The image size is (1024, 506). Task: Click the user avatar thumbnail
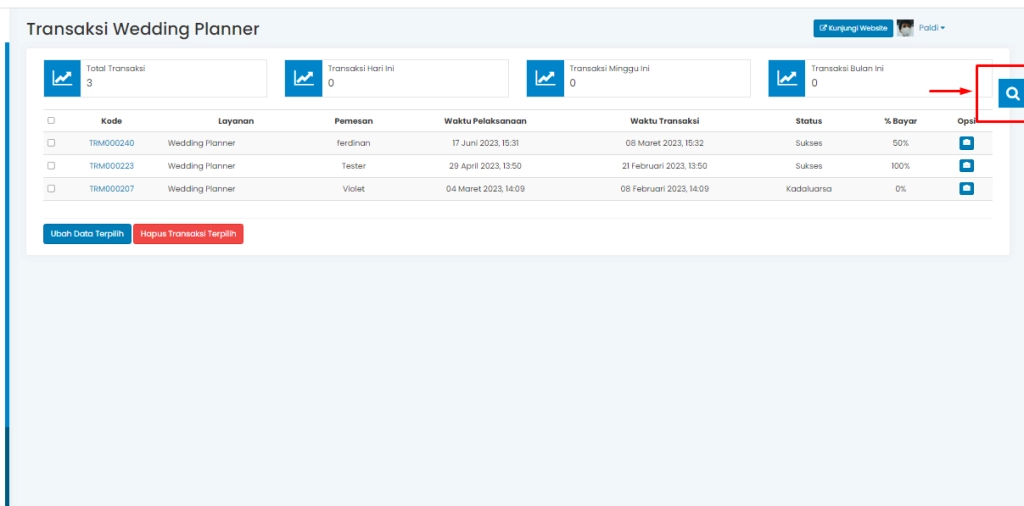coord(905,28)
